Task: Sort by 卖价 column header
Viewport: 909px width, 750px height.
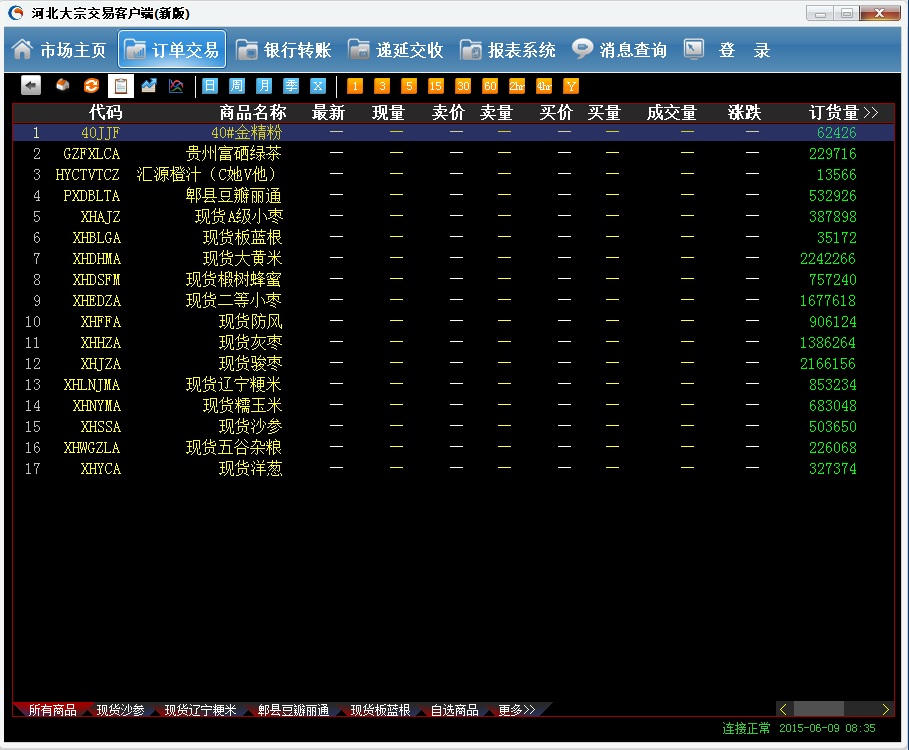Action: click(448, 112)
